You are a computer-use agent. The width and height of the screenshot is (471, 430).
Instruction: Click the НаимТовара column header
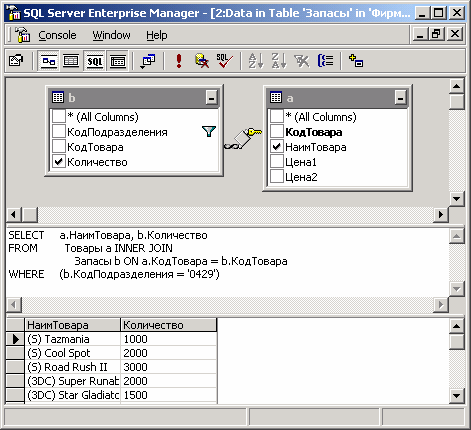pyautogui.click(x=72, y=325)
